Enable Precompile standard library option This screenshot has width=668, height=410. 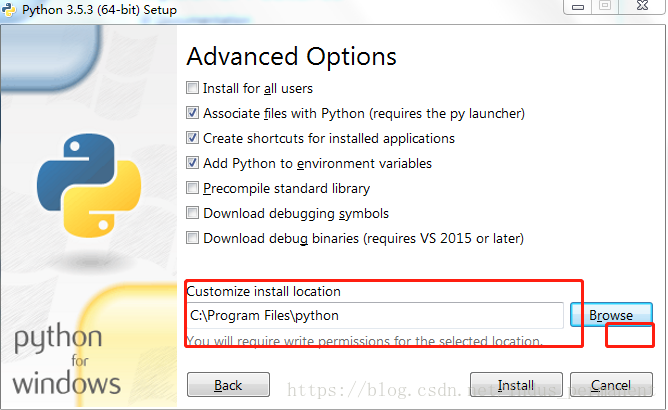pos(192,188)
